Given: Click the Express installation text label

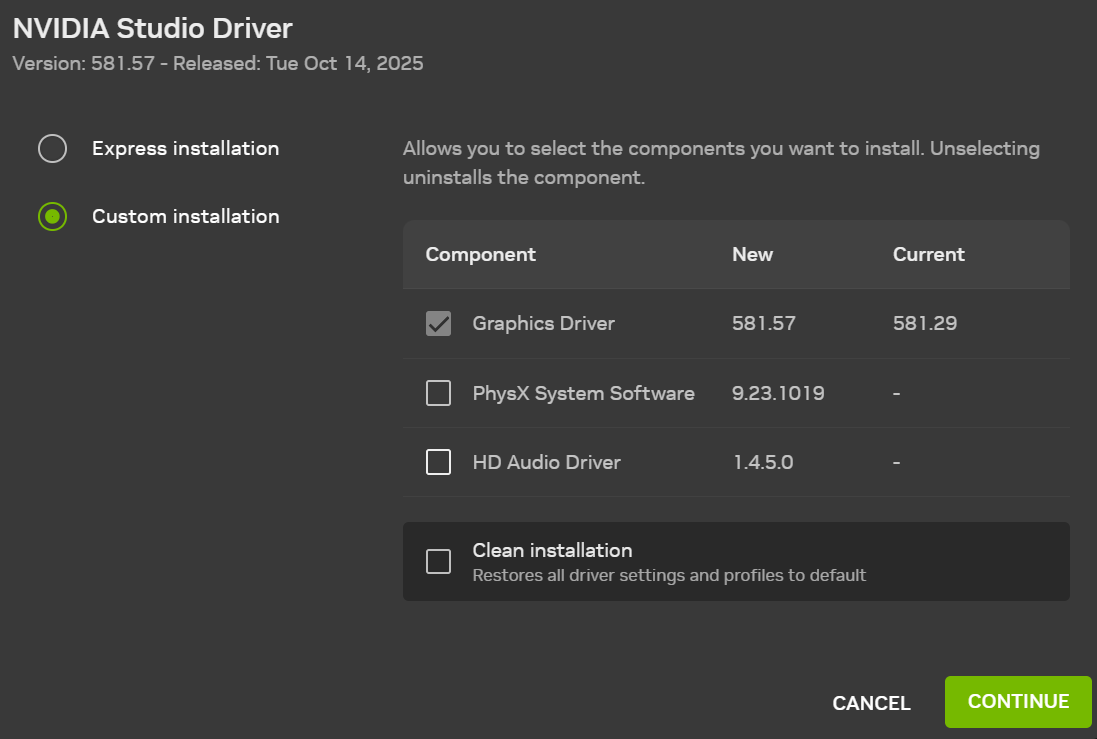Looking at the screenshot, I should click(185, 149).
